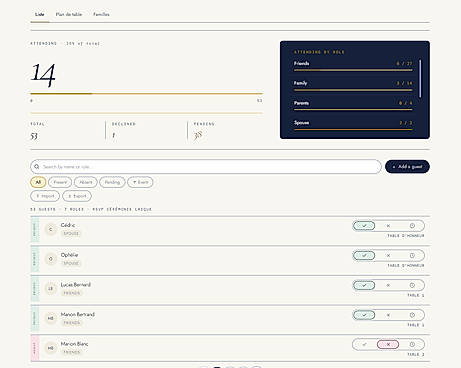This screenshot has width=461, height=368.
Task: Click the Spouse role progress bar
Action: pos(353,129)
